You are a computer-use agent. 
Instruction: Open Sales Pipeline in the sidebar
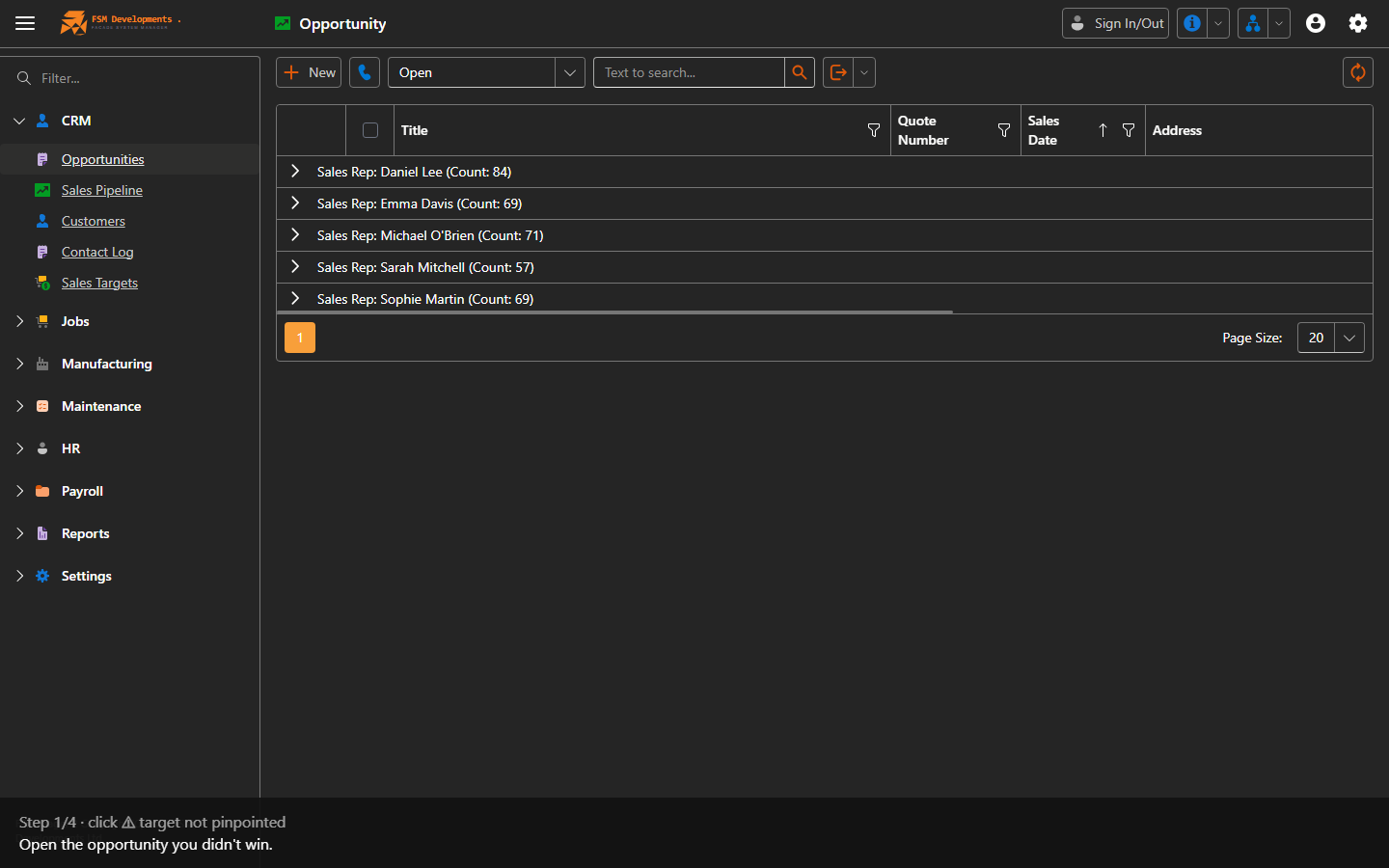(101, 190)
